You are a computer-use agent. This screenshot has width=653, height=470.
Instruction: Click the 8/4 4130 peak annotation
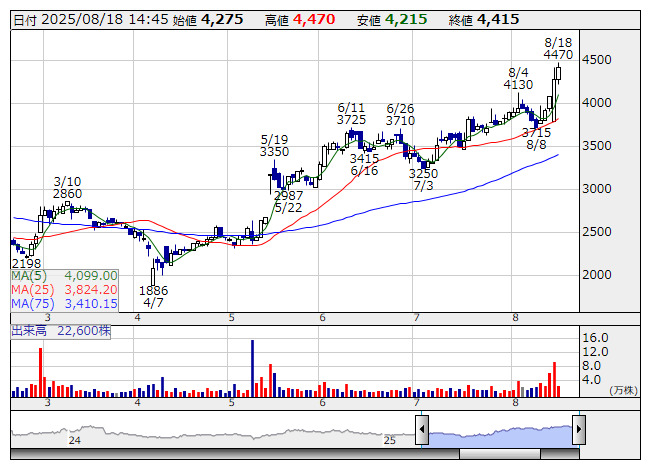(518, 79)
